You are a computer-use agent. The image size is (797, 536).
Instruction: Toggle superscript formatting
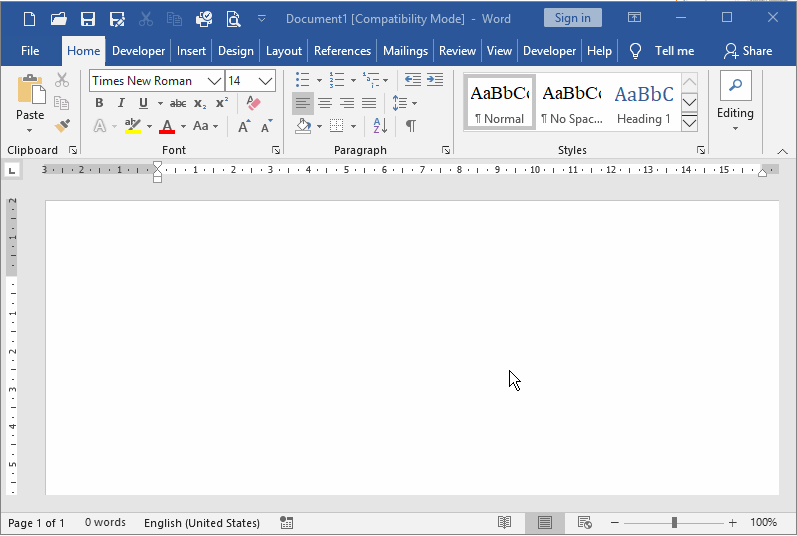tap(222, 103)
